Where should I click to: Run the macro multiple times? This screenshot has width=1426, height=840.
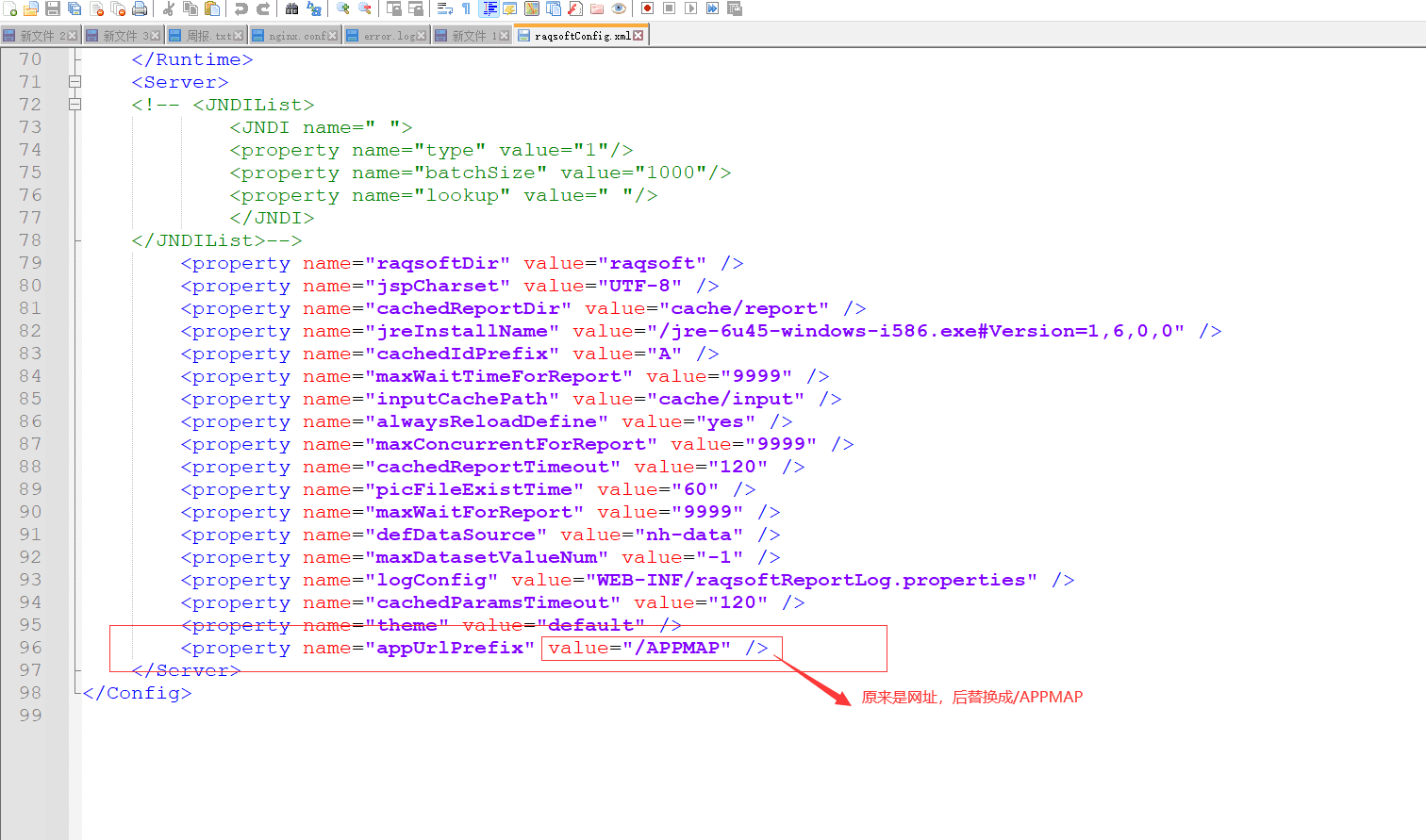712,8
